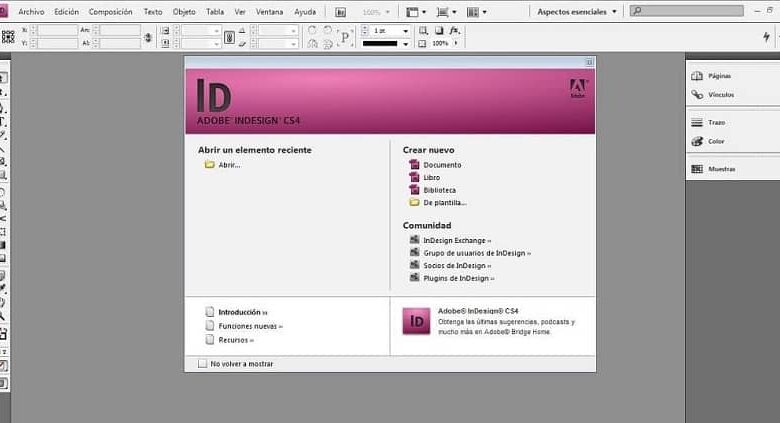This screenshot has height=423, width=780.
Task: Open the scale X percentage dropdown
Action: tap(216, 31)
